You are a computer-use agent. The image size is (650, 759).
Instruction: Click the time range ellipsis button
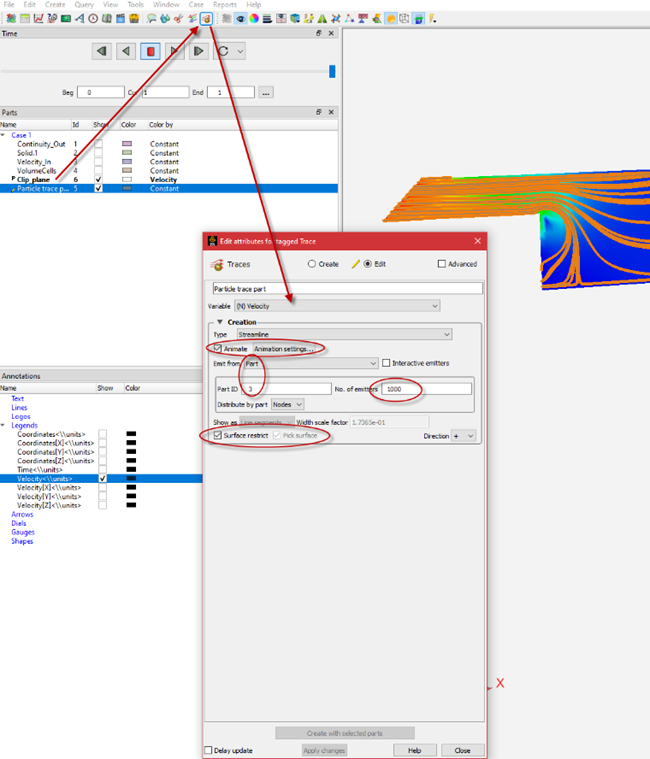tap(266, 92)
